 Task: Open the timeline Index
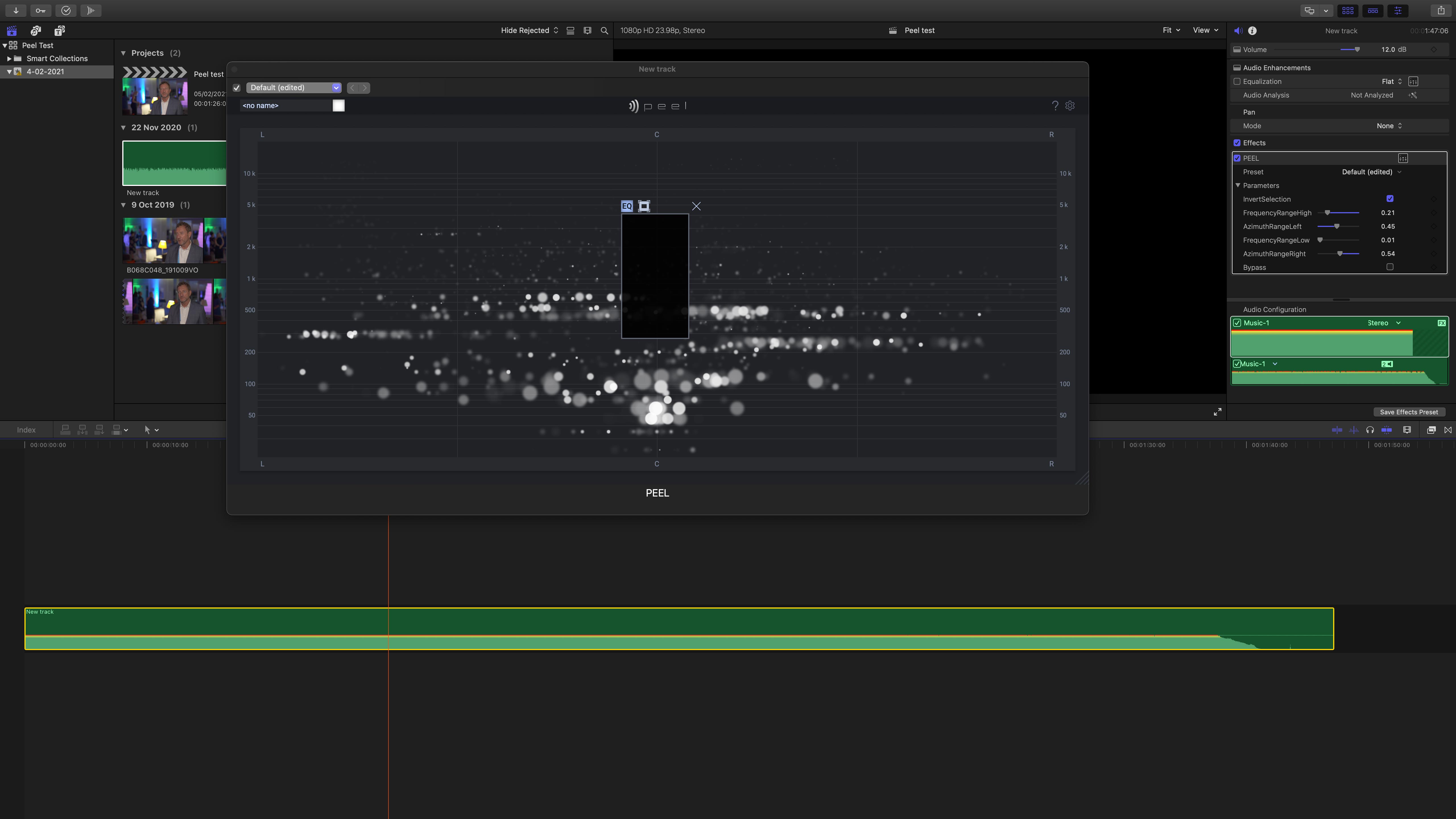pyautogui.click(x=26, y=430)
